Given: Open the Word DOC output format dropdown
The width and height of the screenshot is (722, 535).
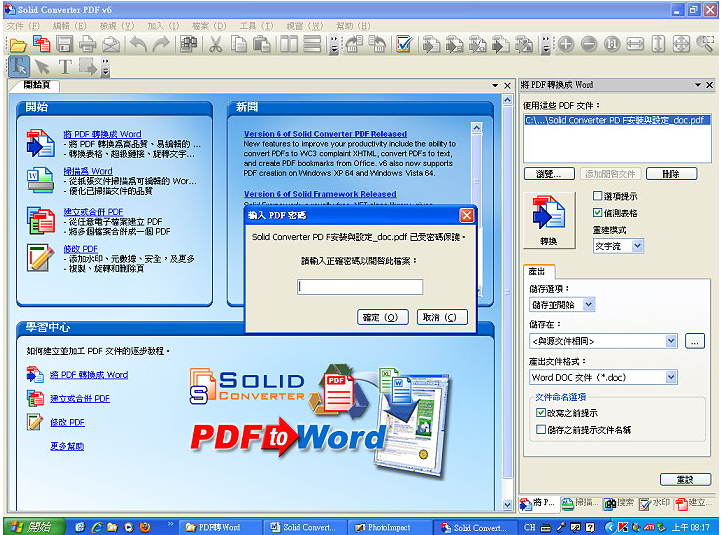Looking at the screenshot, I should 671,378.
